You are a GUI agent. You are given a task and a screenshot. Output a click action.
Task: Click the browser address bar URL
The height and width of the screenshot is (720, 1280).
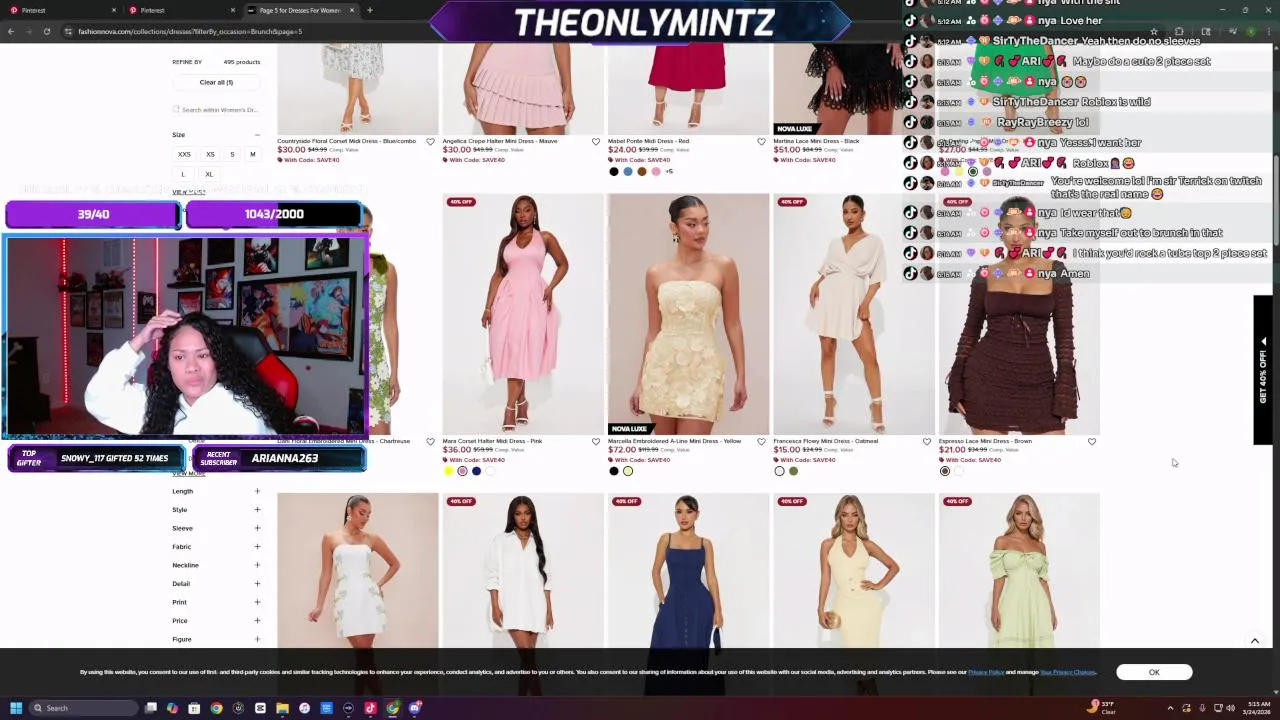190,31
